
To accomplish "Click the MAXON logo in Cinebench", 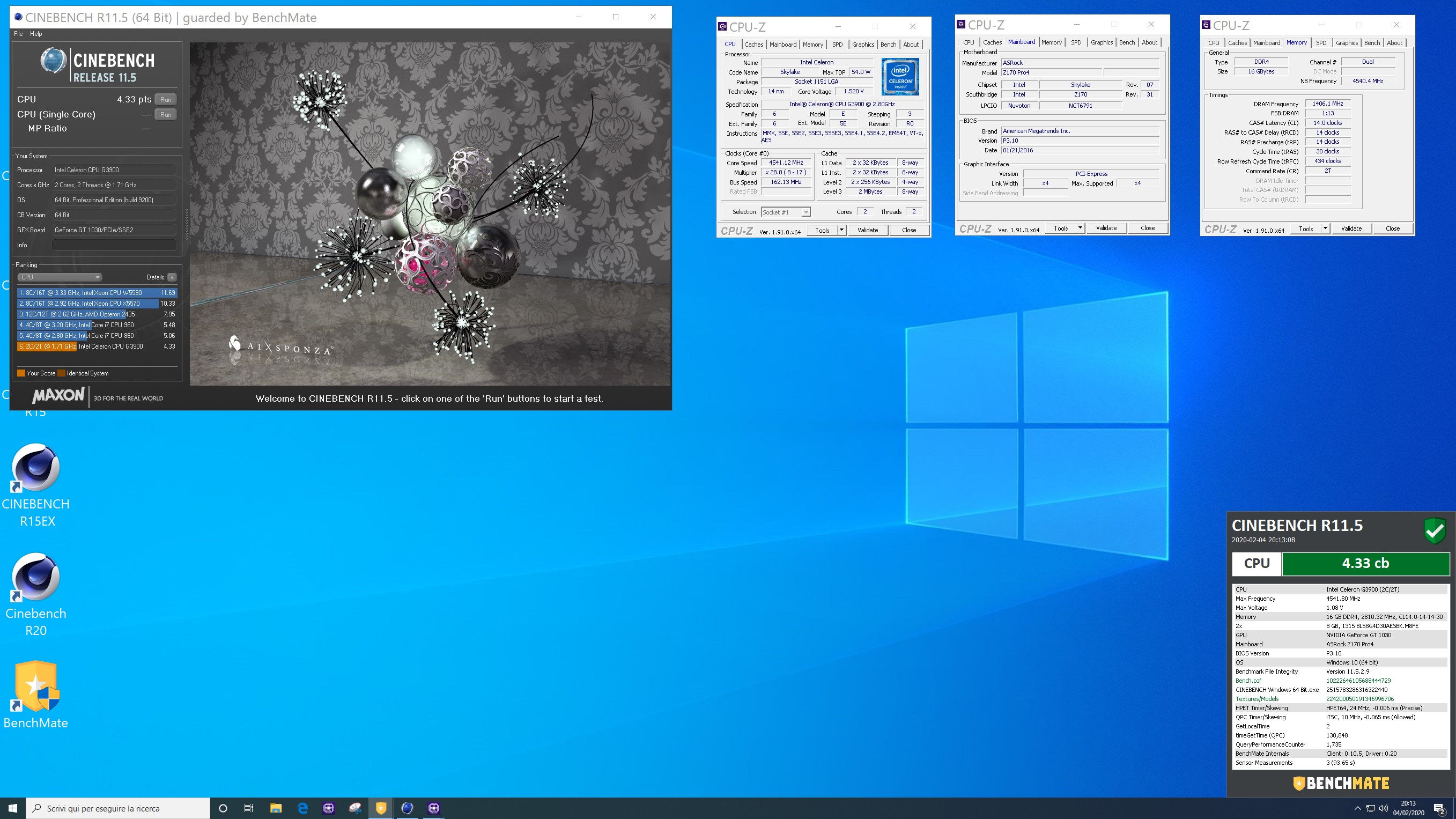I will click(58, 396).
